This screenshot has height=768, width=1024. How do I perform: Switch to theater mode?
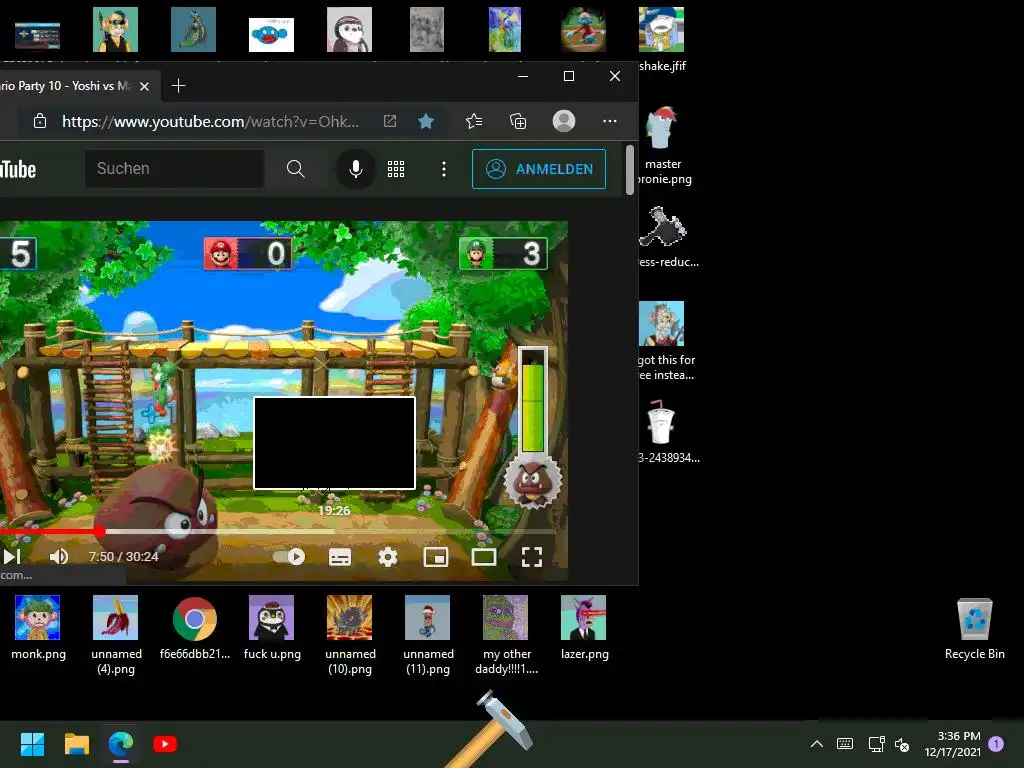(484, 557)
